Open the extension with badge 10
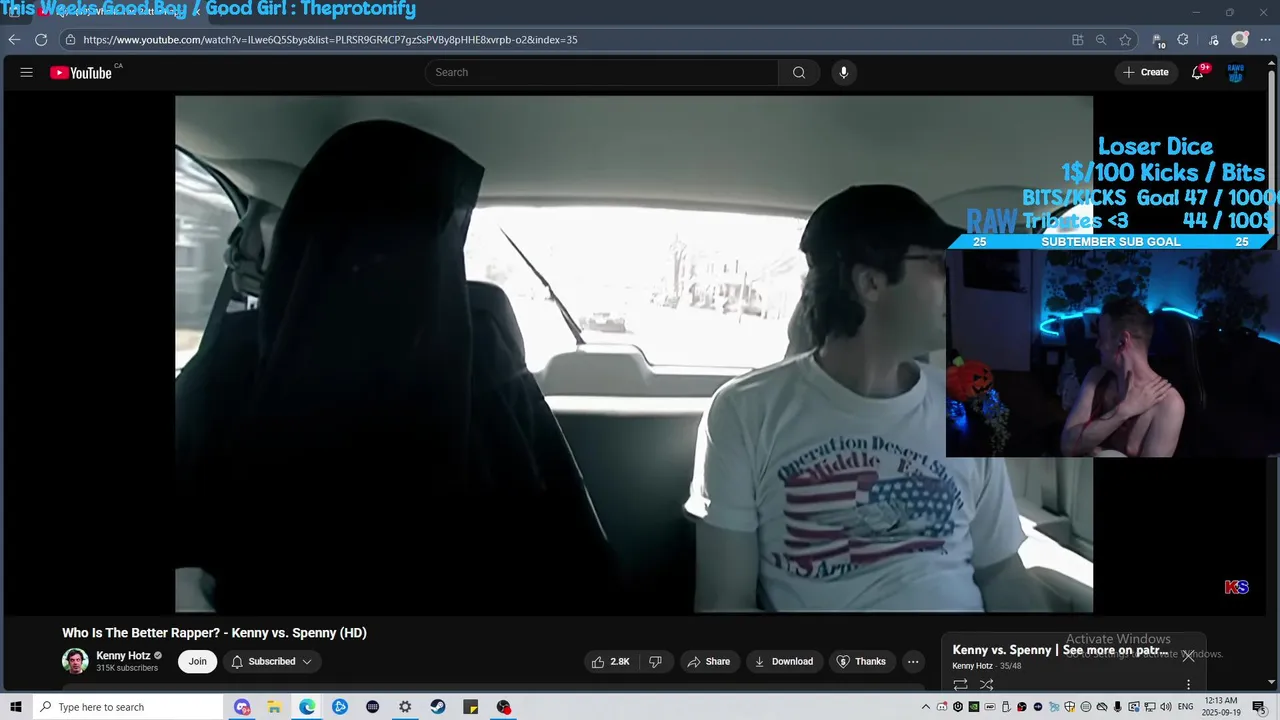 tap(1158, 40)
